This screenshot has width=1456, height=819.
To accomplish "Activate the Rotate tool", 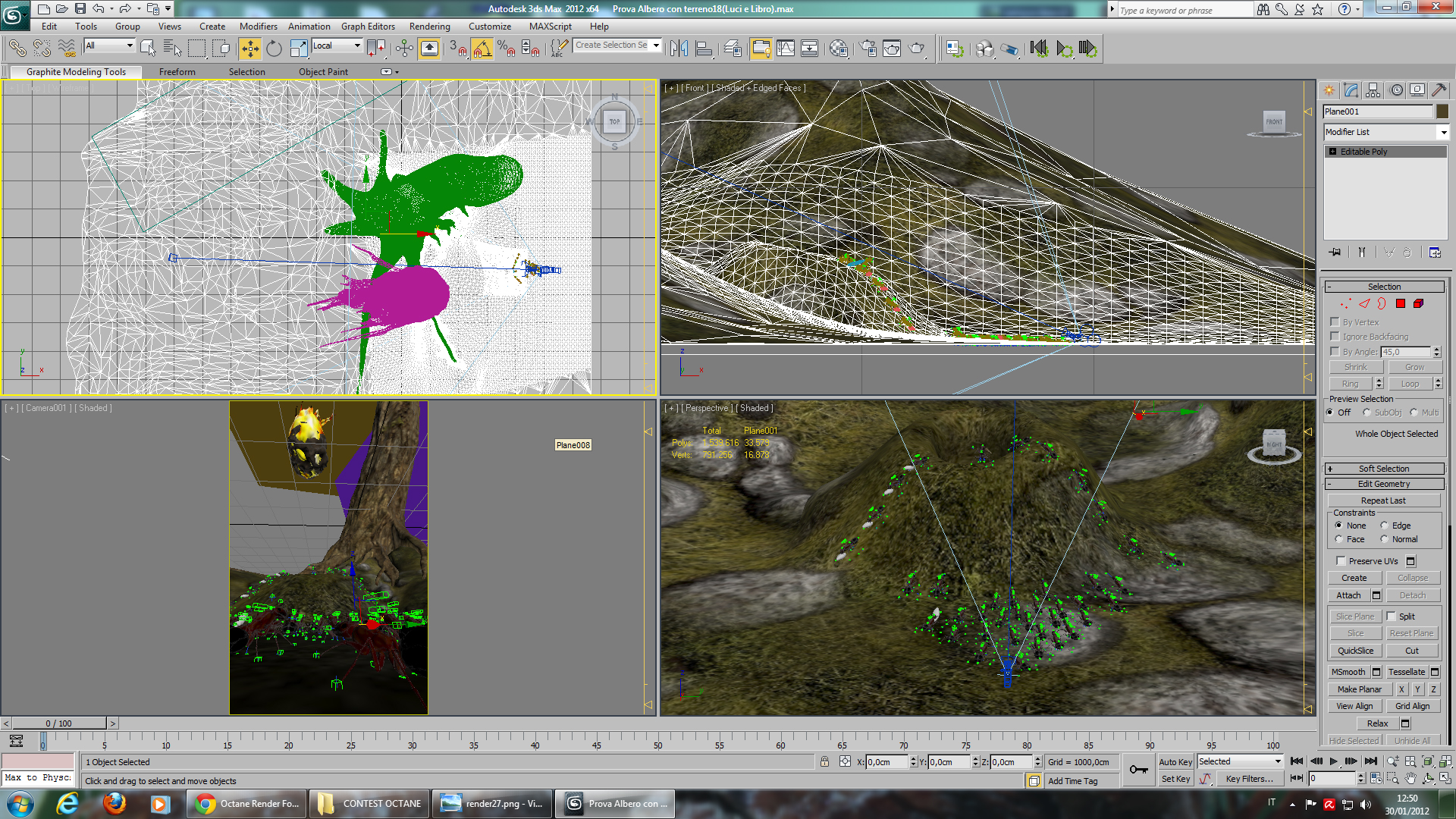I will tap(274, 49).
